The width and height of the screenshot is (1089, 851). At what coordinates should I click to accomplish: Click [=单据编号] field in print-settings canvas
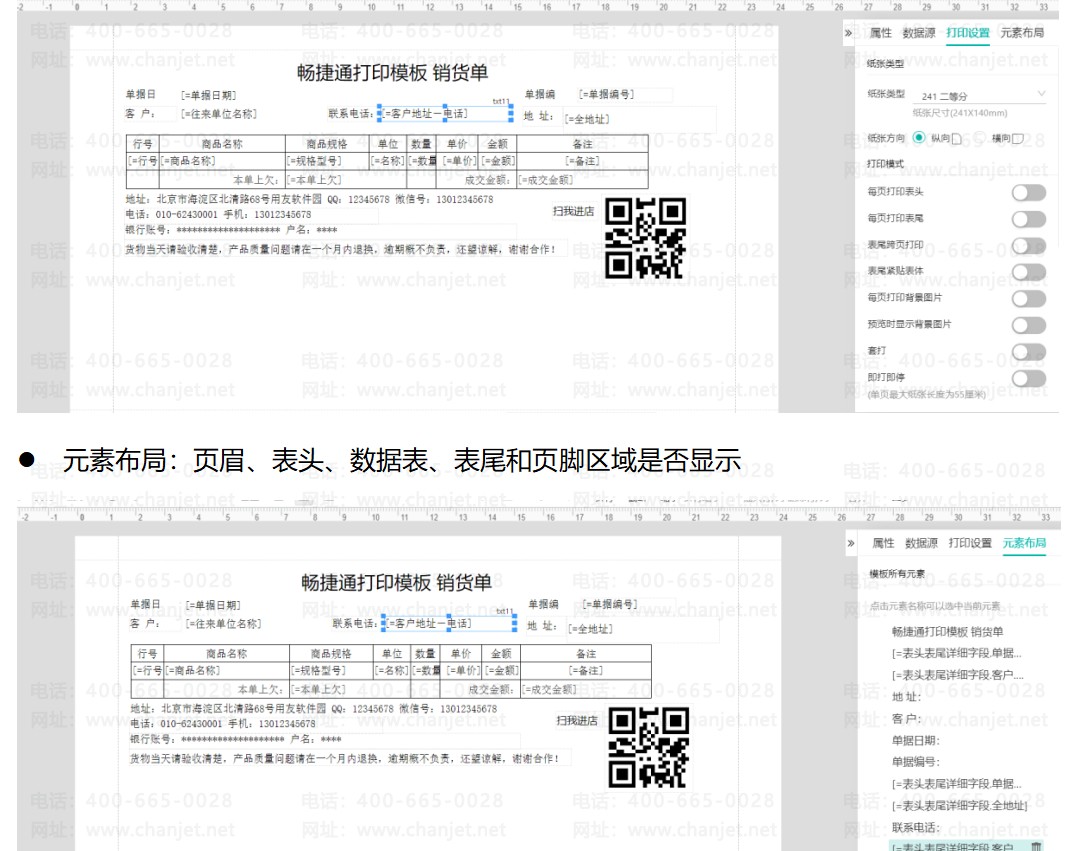coord(606,94)
